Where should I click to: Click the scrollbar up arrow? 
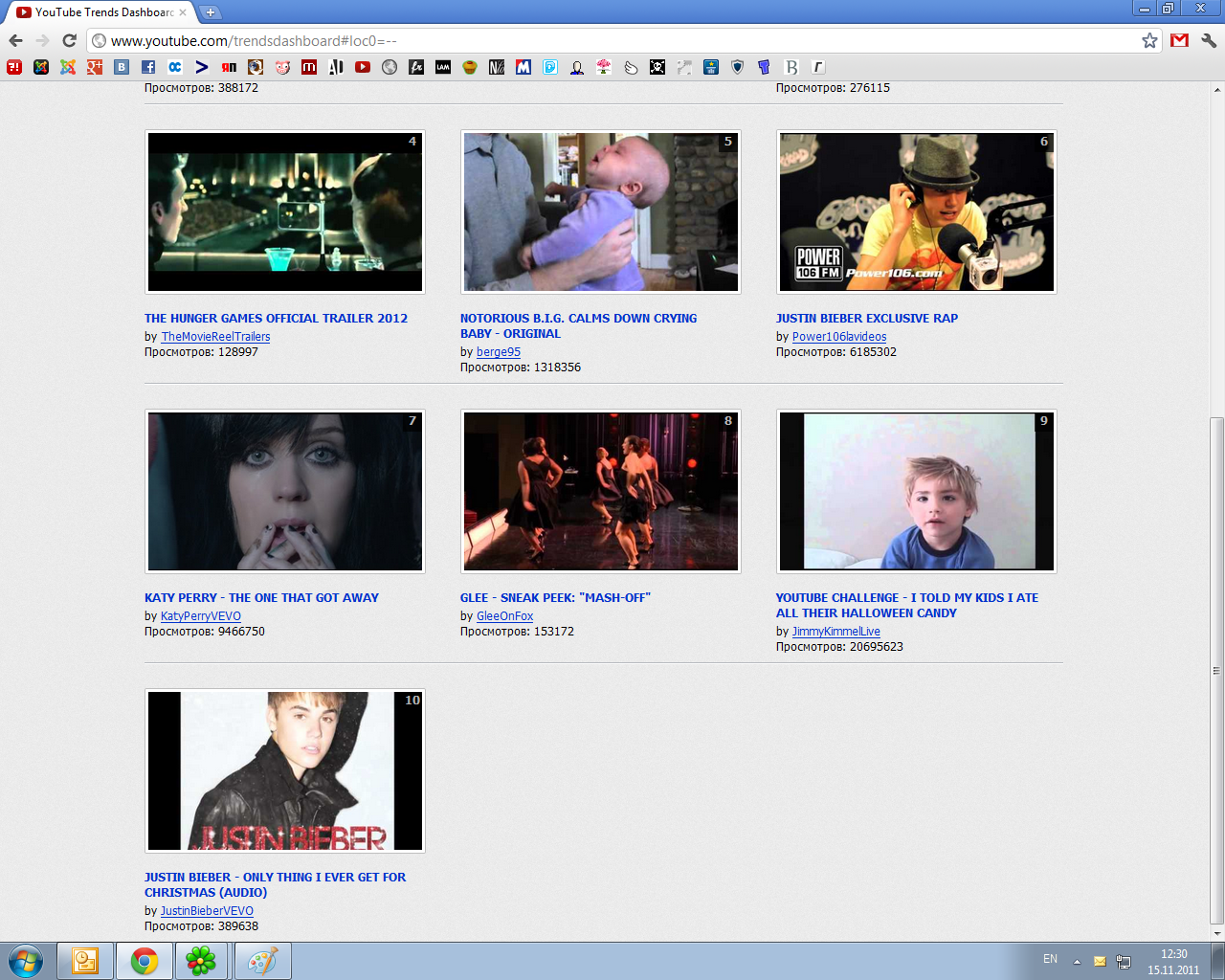pos(1216,90)
